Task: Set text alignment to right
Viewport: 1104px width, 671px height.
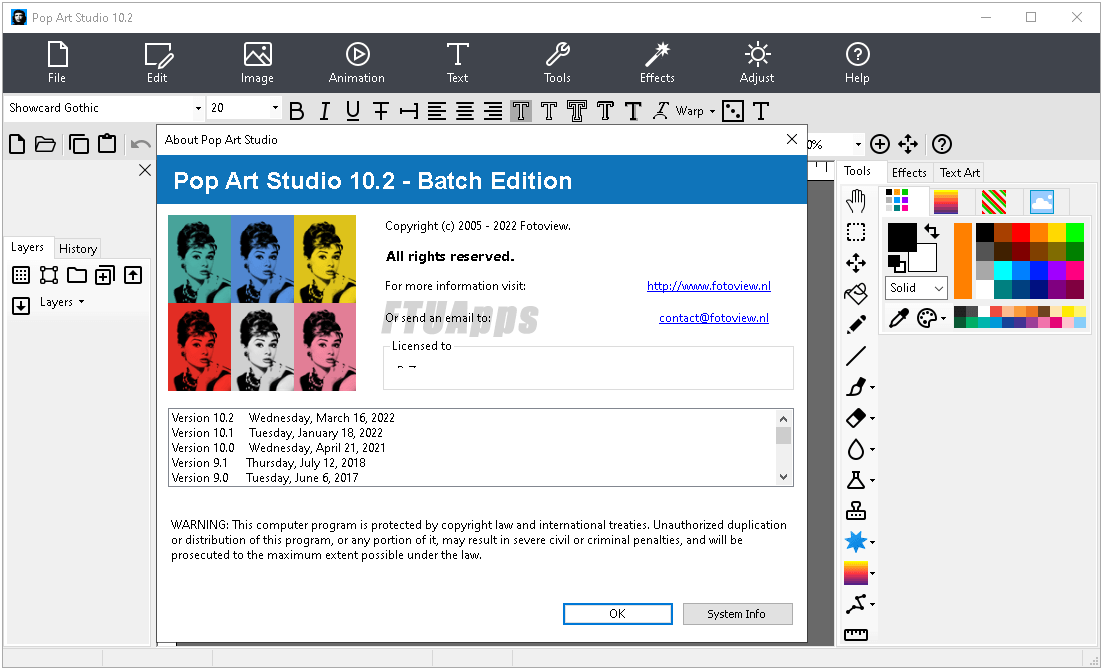Action: coord(493,111)
